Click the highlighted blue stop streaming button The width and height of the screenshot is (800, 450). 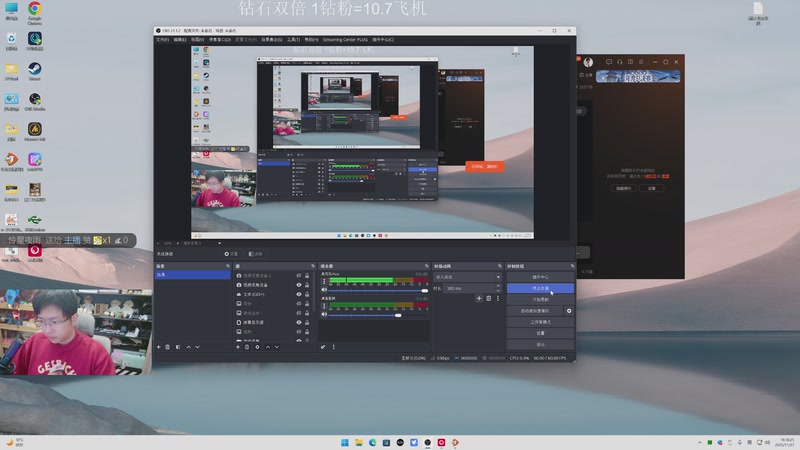click(x=540, y=288)
